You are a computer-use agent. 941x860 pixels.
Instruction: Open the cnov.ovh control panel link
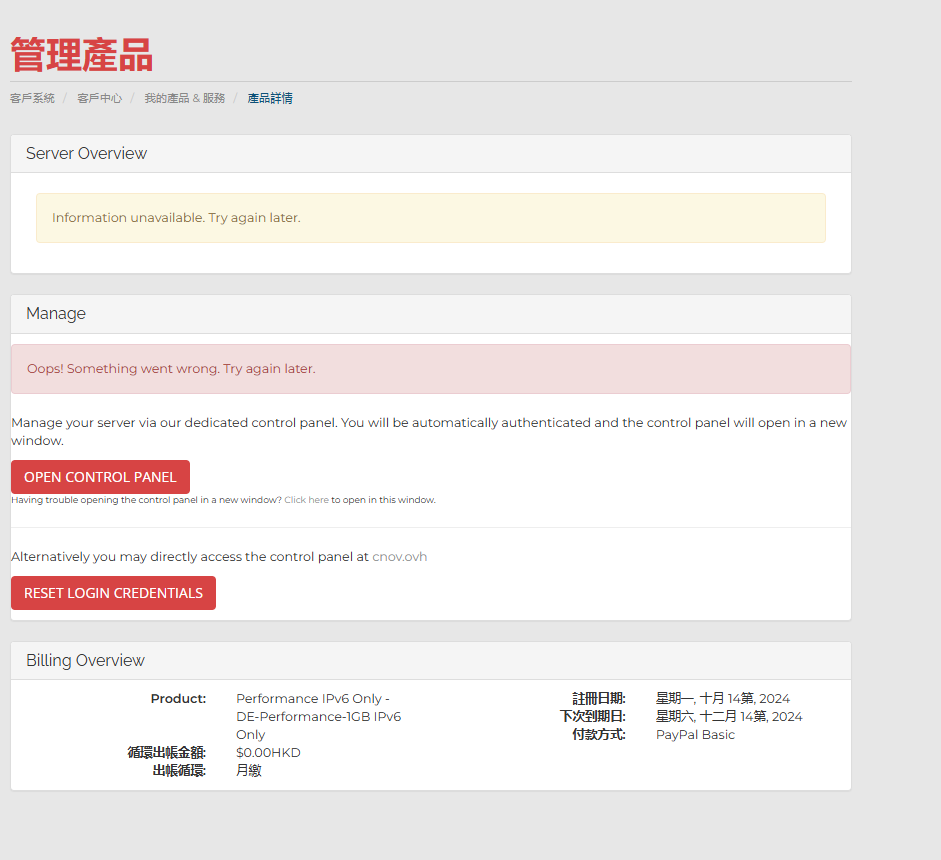point(399,557)
